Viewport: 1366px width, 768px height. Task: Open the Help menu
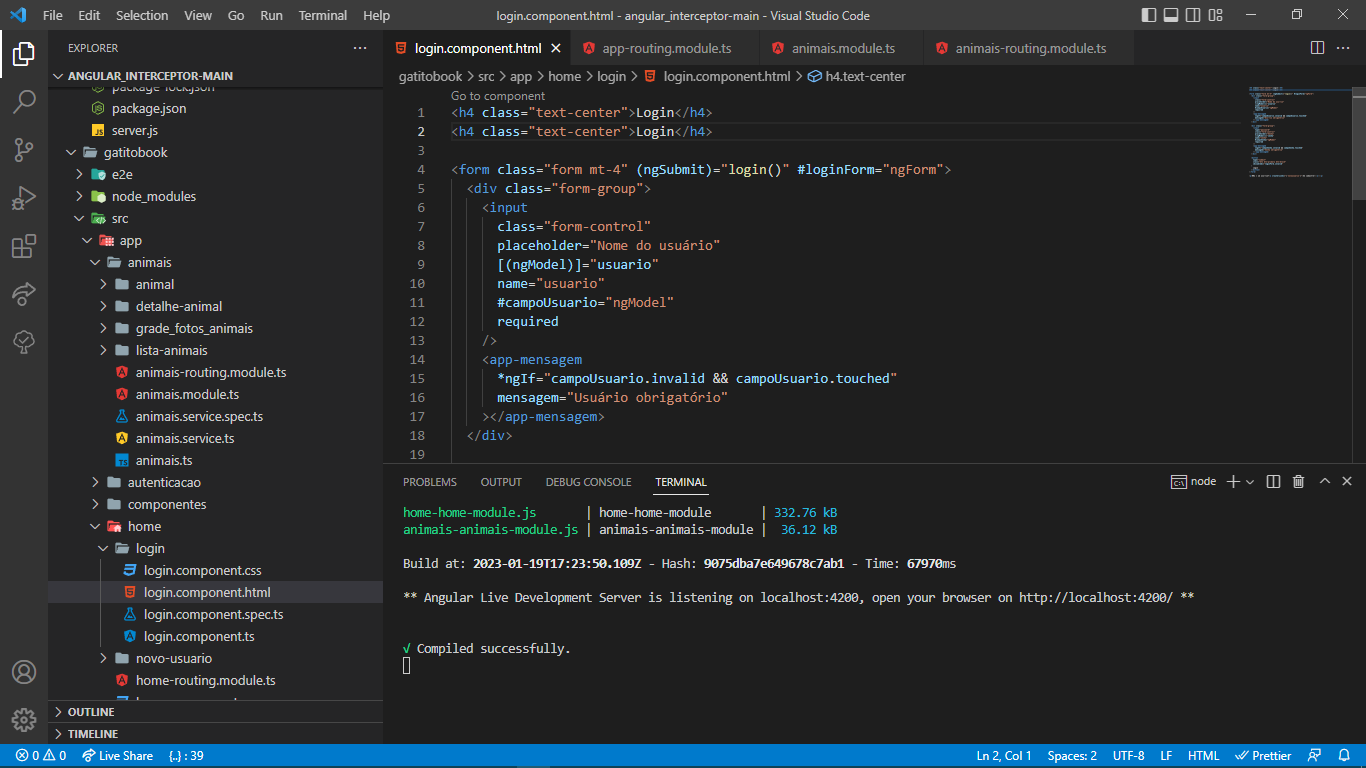click(377, 15)
